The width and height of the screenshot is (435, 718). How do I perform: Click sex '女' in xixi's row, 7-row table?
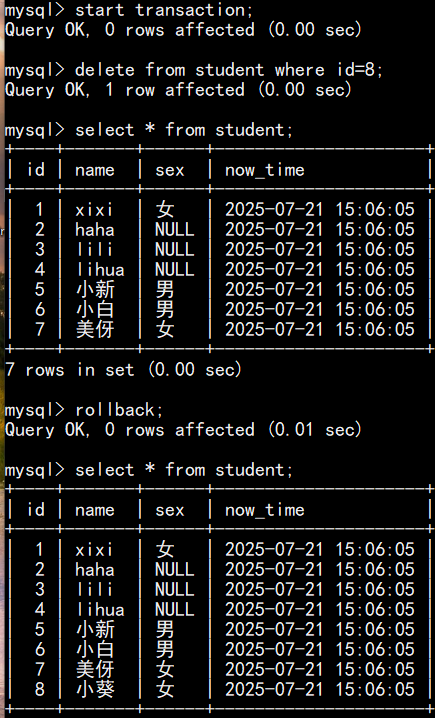(x=165, y=210)
